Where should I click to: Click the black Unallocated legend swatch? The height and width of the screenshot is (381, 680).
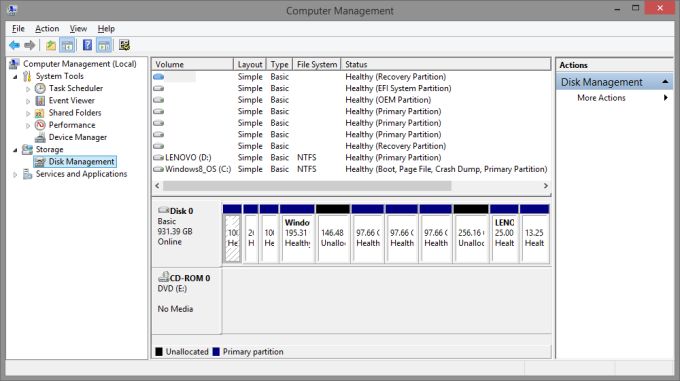point(159,352)
